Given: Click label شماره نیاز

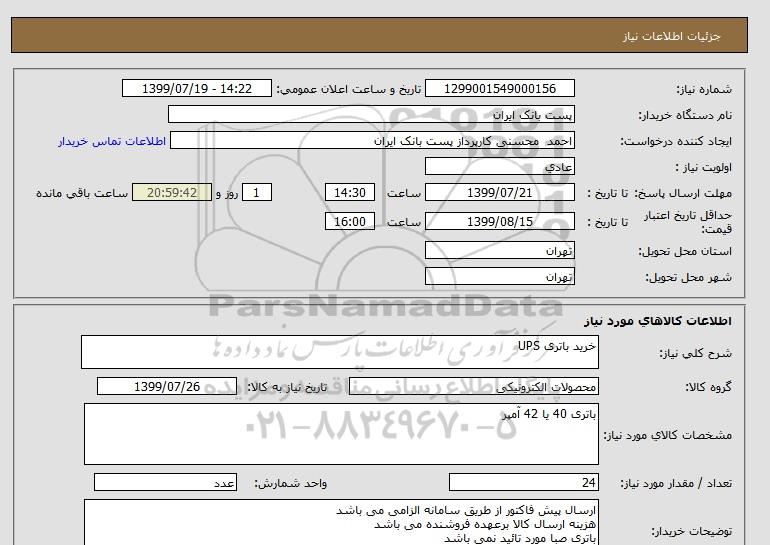Looking at the screenshot, I should point(704,89).
